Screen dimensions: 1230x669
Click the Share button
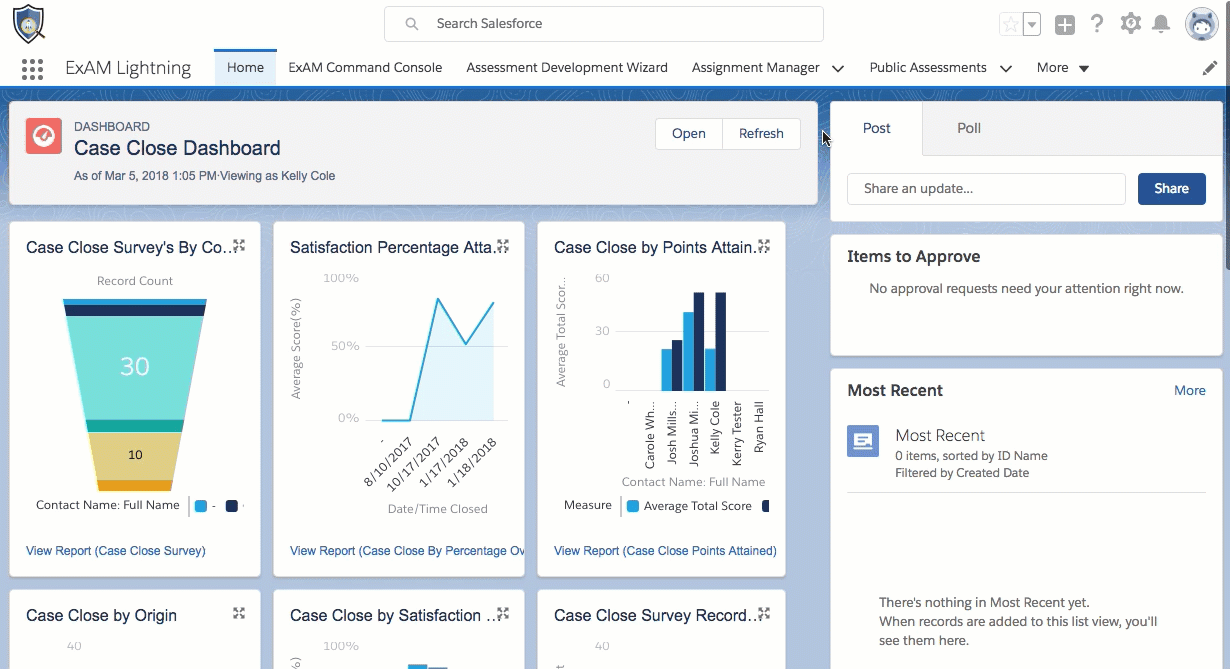pos(1172,189)
